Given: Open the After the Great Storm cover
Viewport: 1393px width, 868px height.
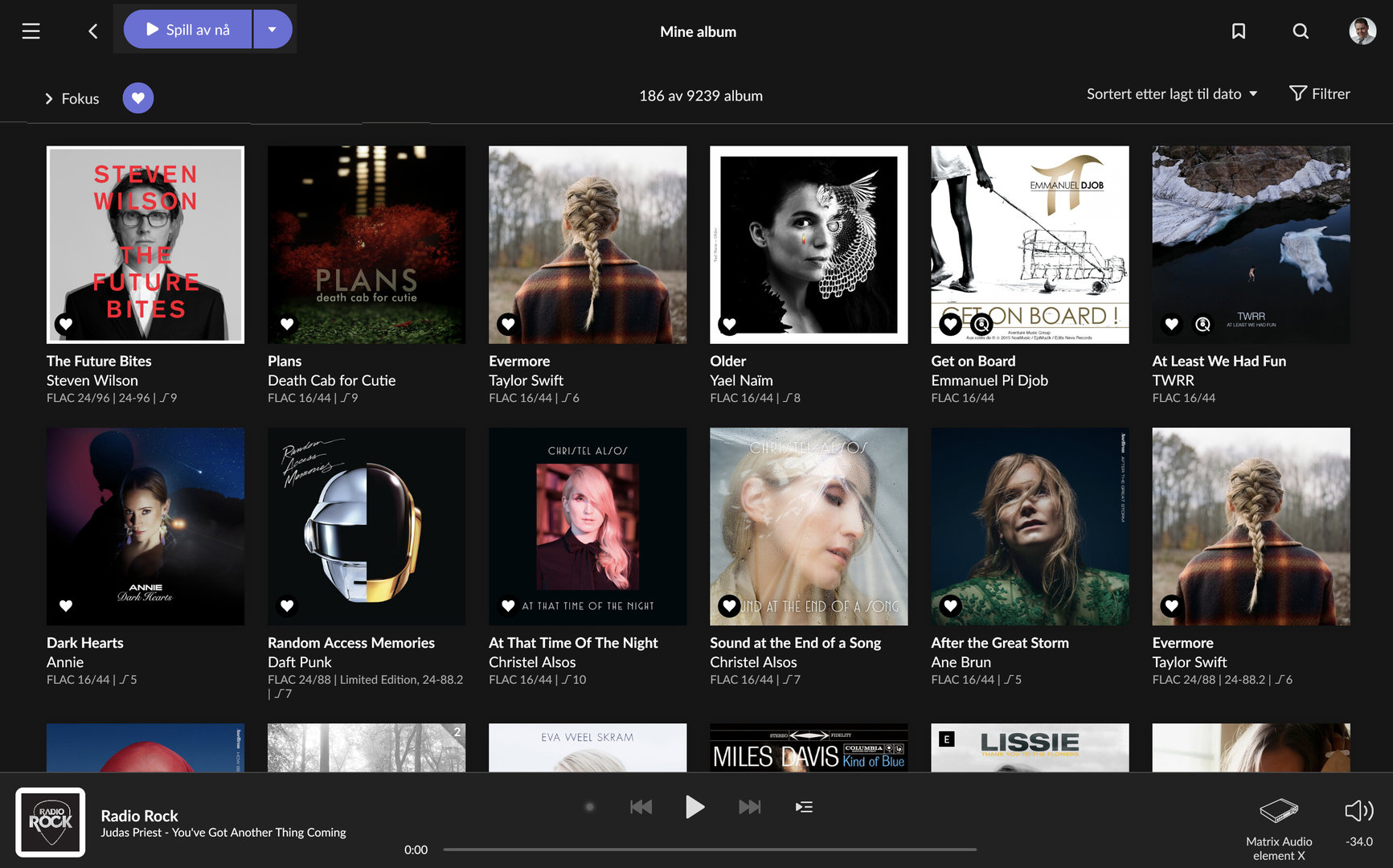Looking at the screenshot, I should click(x=1030, y=526).
